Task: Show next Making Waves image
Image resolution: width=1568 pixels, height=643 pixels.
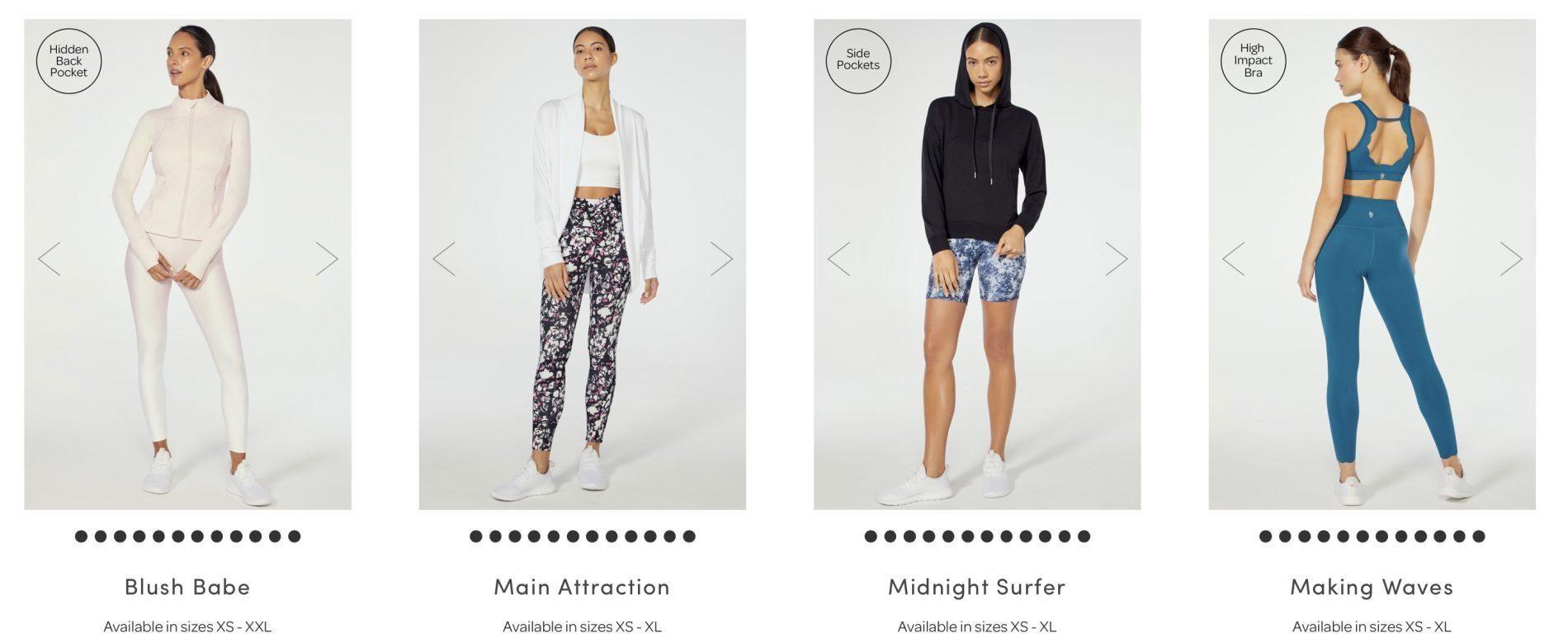Action: coord(1511,259)
